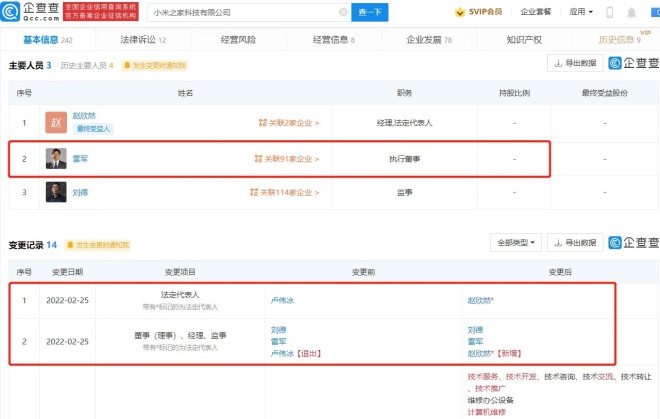Open 刘德's profile photo
The image size is (660, 419).
pos(56,193)
